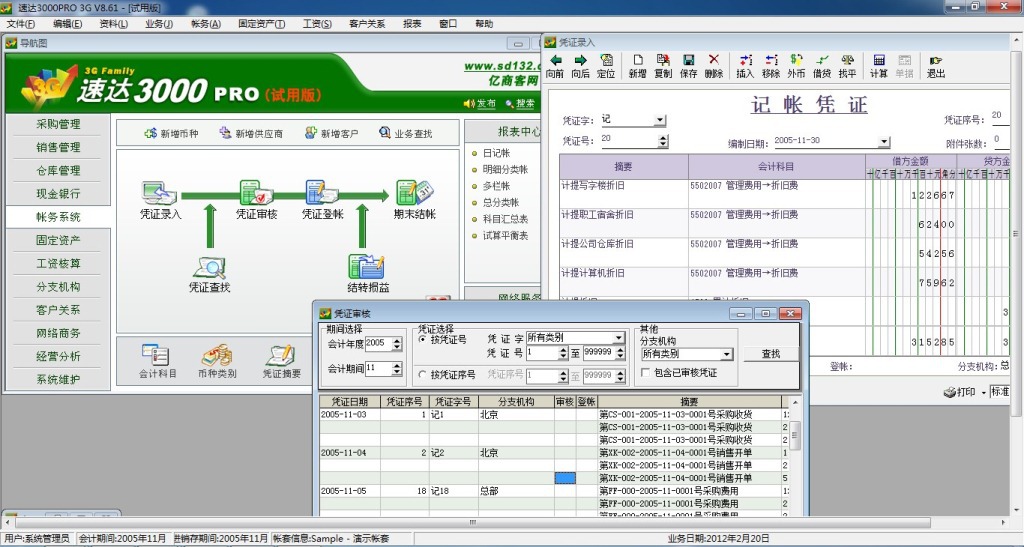Open 帐务(A) menu
This screenshot has height=547, width=1024.
tap(206, 23)
